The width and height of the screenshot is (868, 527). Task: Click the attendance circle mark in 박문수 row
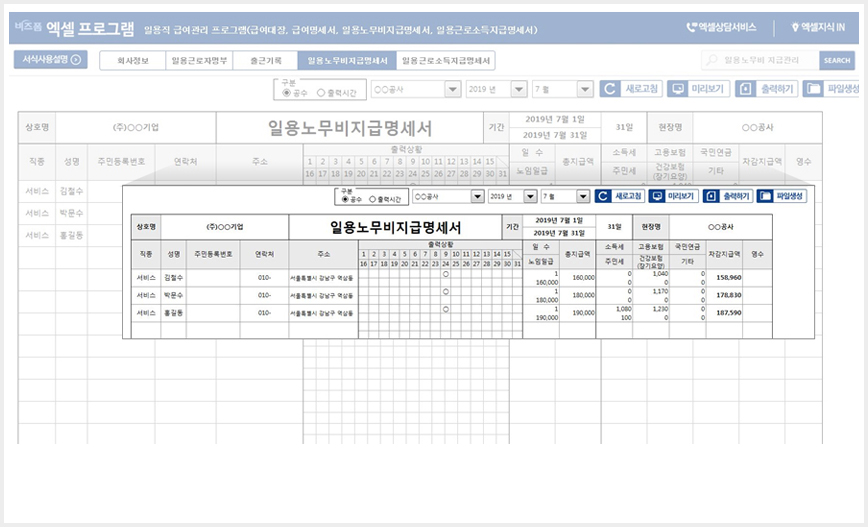tap(446, 292)
